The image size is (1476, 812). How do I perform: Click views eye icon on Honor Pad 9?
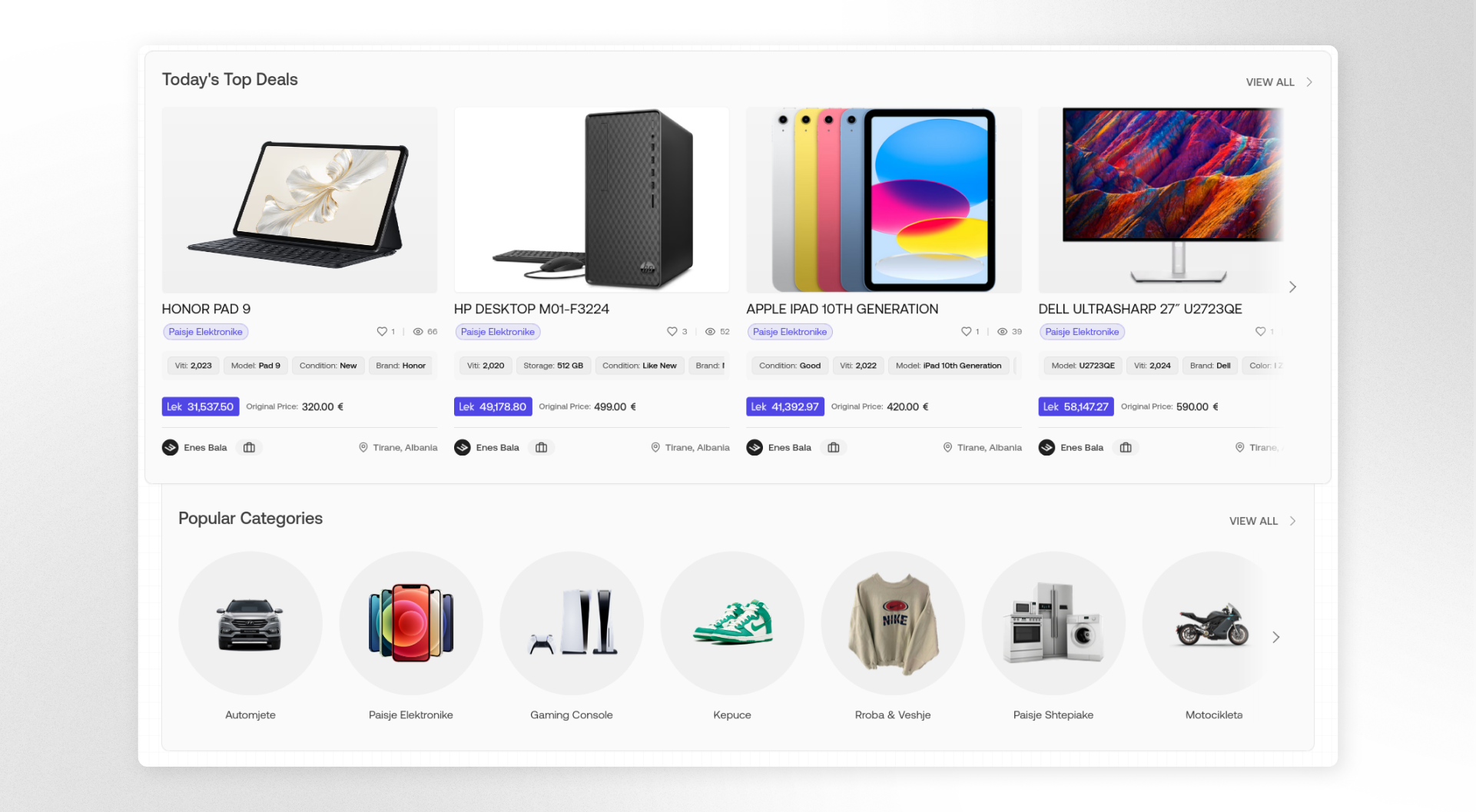[418, 332]
